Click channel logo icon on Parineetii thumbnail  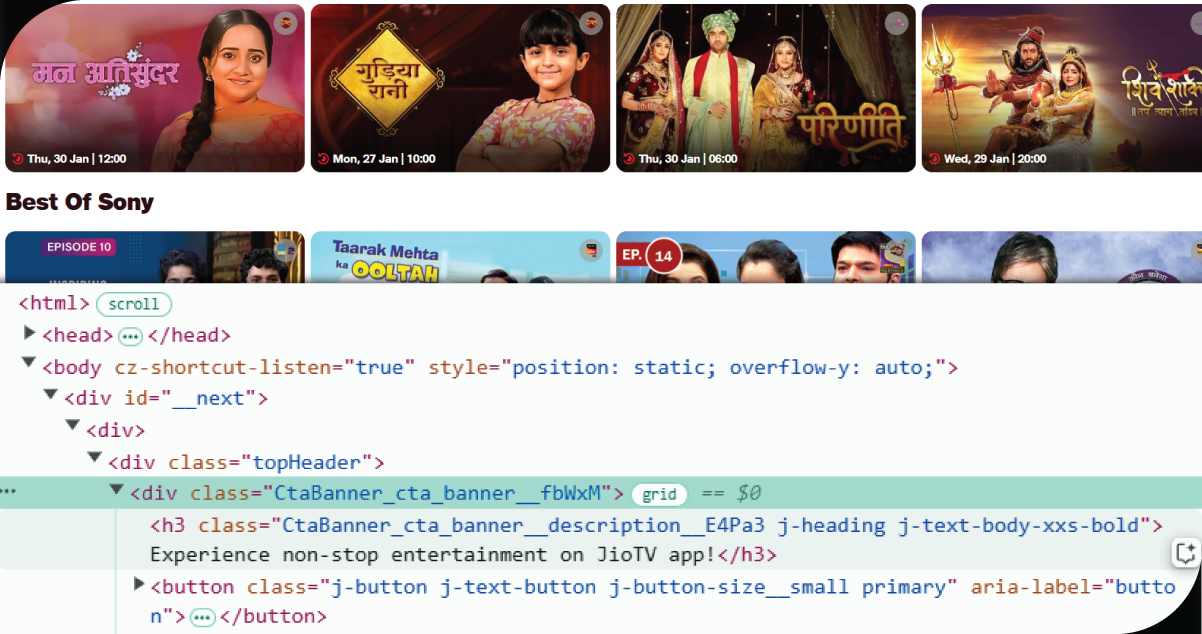click(896, 22)
